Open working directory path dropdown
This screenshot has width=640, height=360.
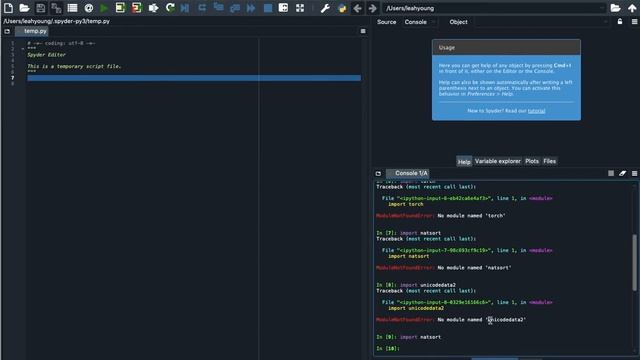tap(602, 8)
